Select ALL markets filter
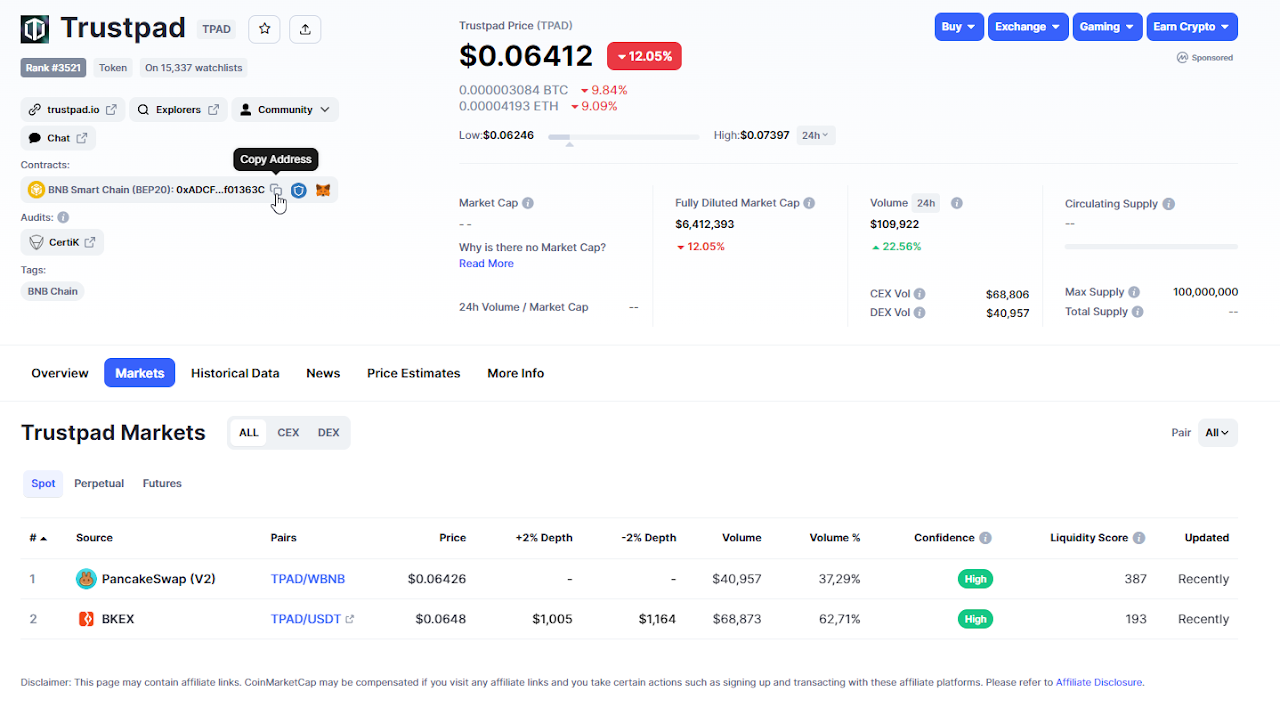Viewport: 1280px width, 716px height. pos(249,433)
